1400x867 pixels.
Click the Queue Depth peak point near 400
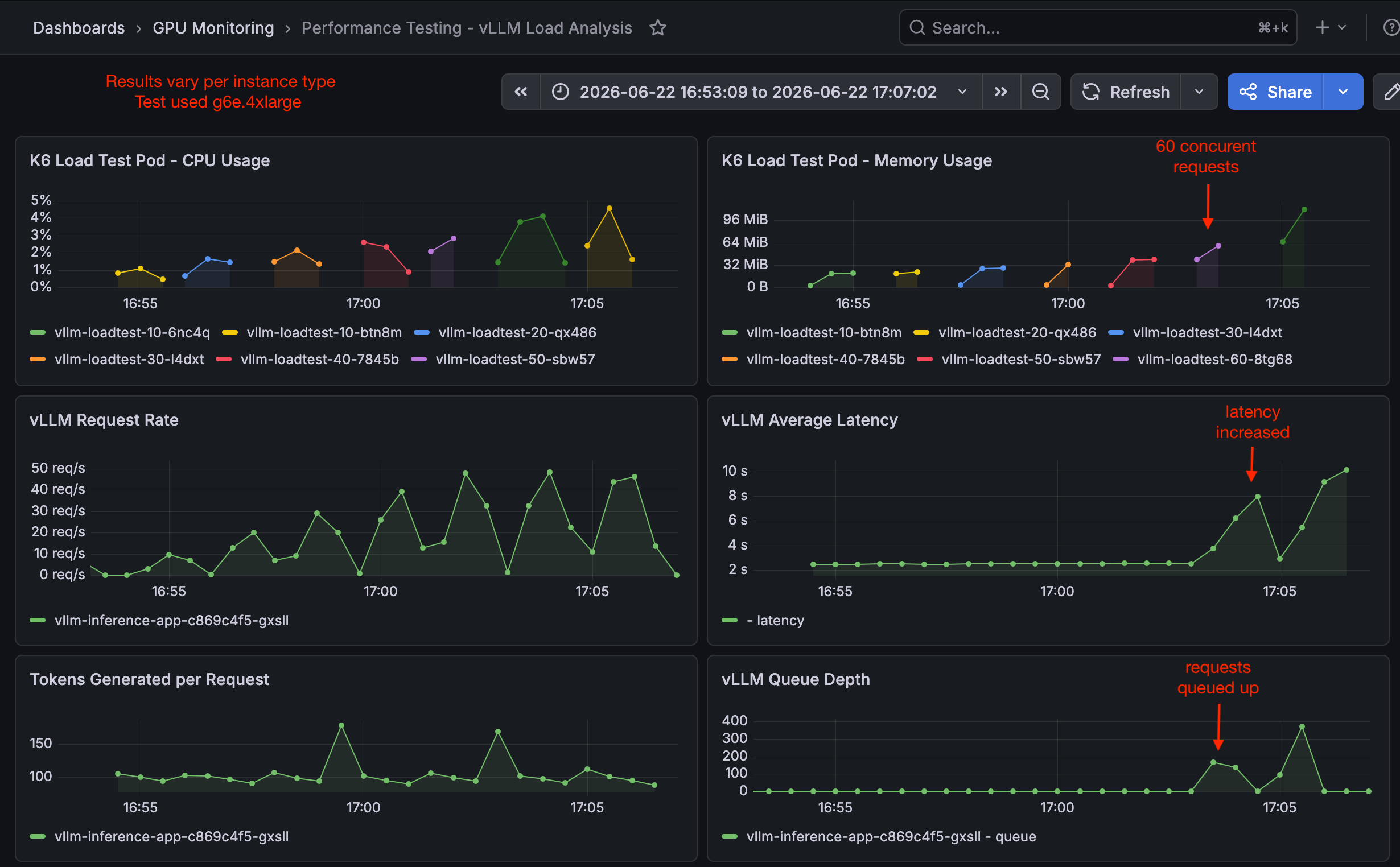[1302, 726]
